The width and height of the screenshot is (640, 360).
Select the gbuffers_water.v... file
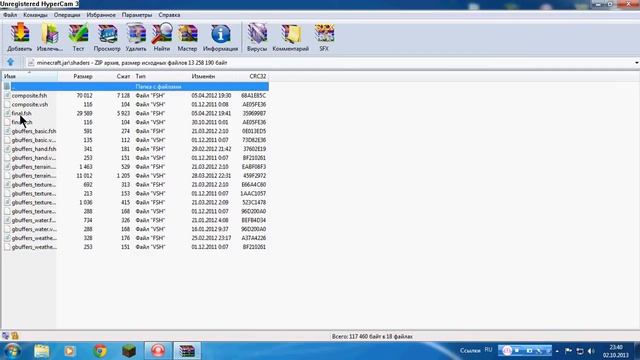(34, 229)
